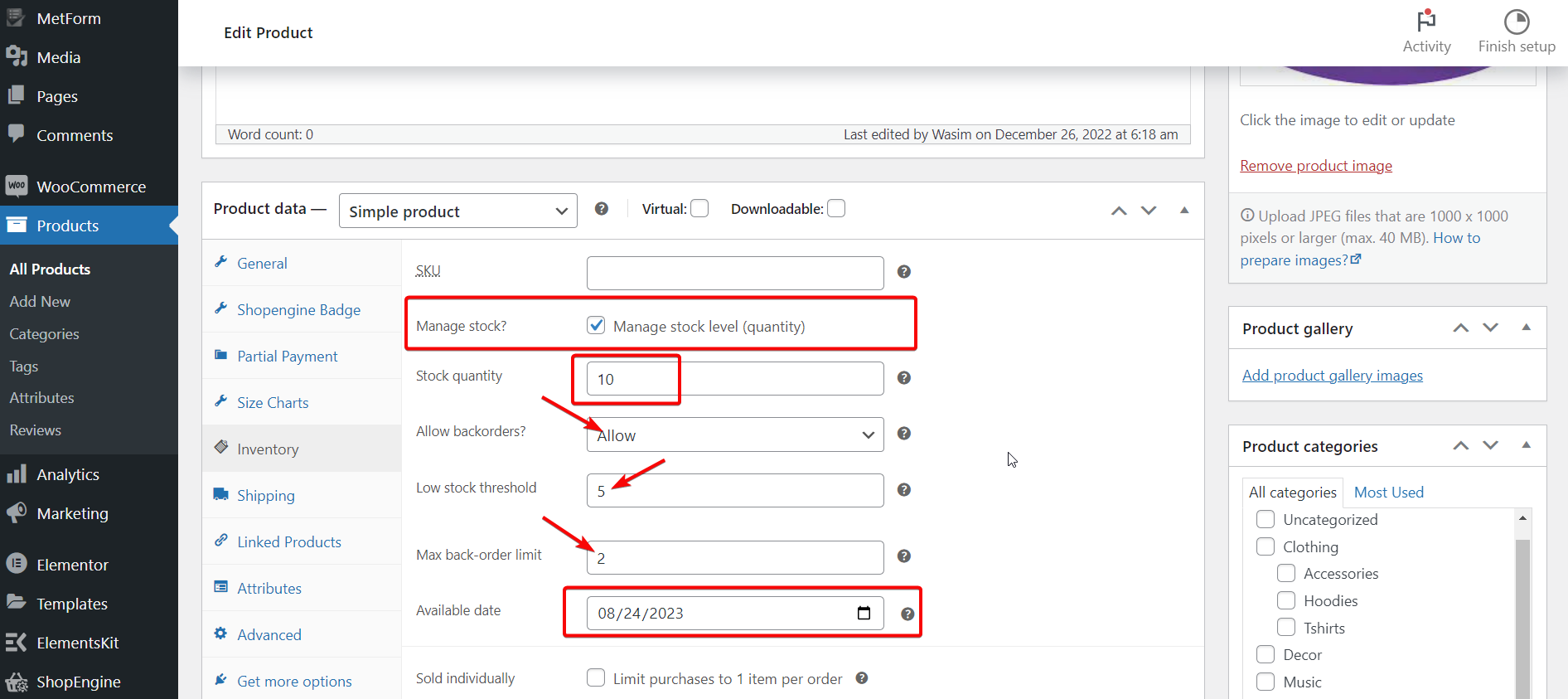Click the help icon beside Max back-order limit

click(904, 556)
